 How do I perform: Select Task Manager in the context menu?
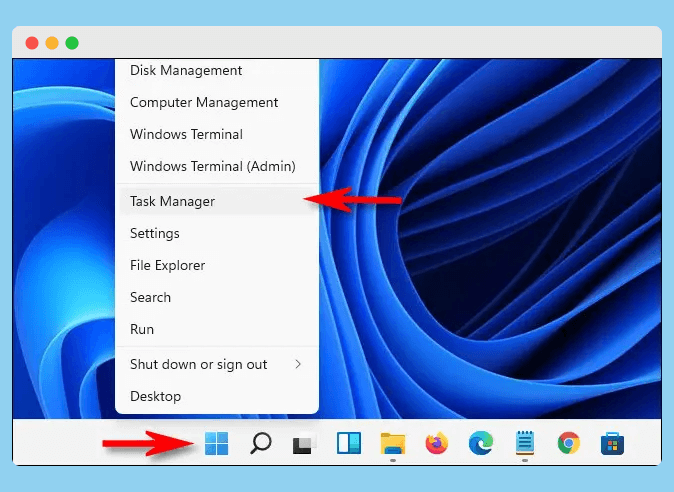[x=172, y=201]
